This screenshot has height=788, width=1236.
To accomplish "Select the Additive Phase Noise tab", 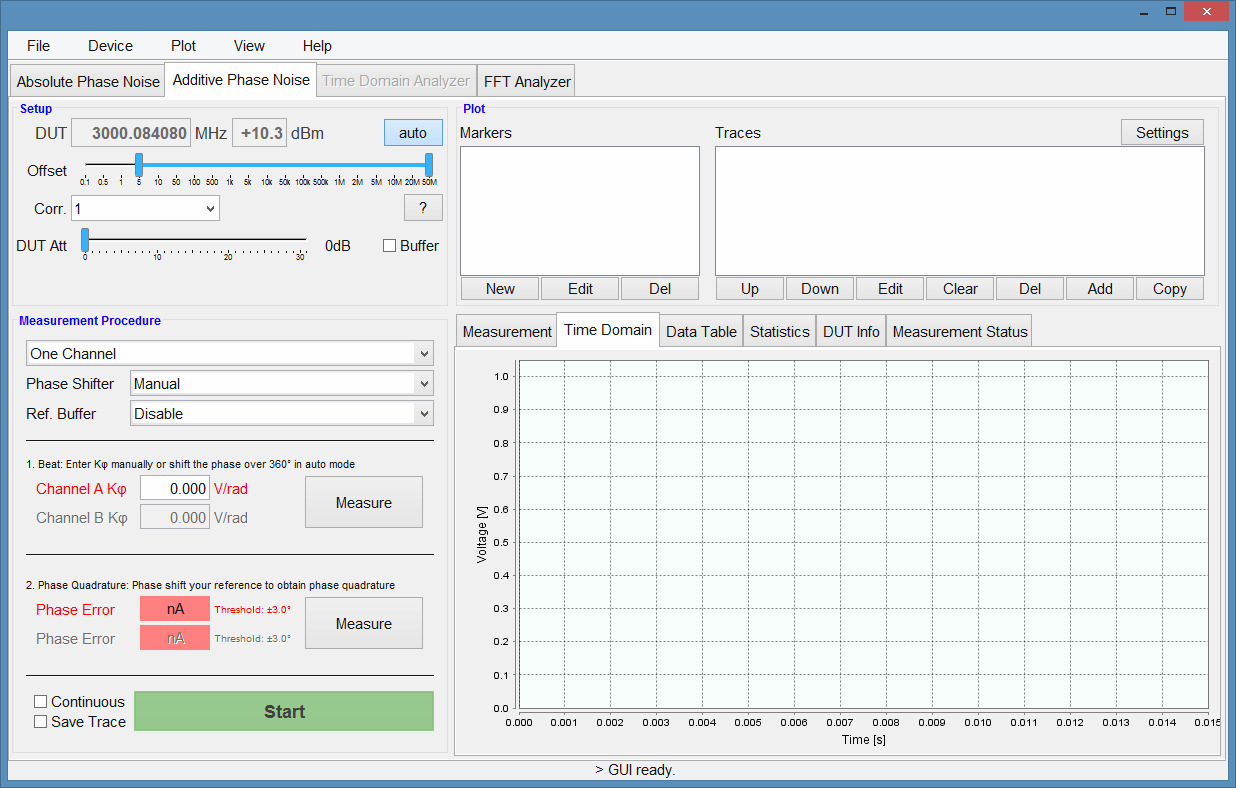I will point(241,80).
